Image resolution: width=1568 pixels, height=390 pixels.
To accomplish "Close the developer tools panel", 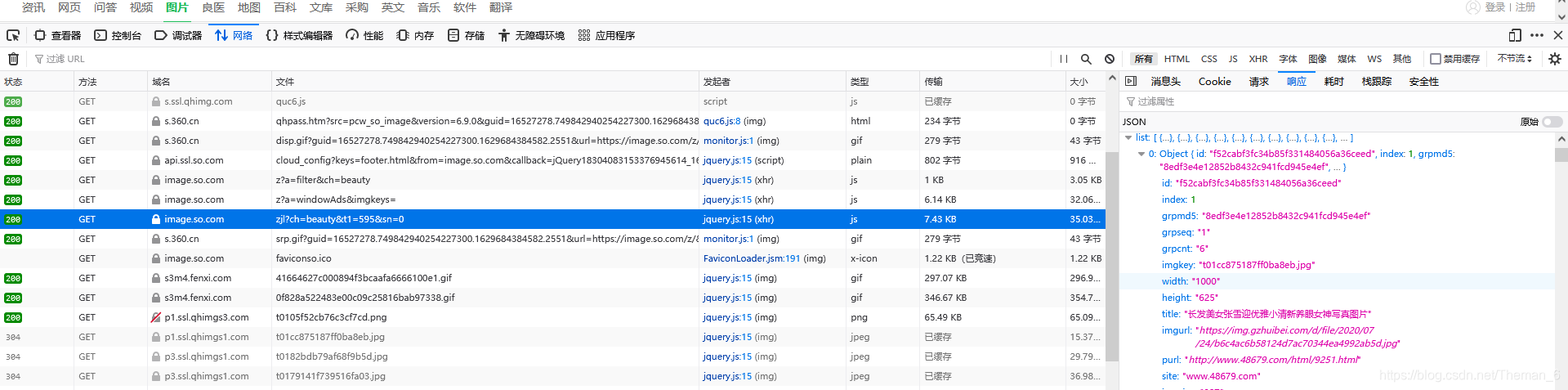I will [x=1557, y=35].
